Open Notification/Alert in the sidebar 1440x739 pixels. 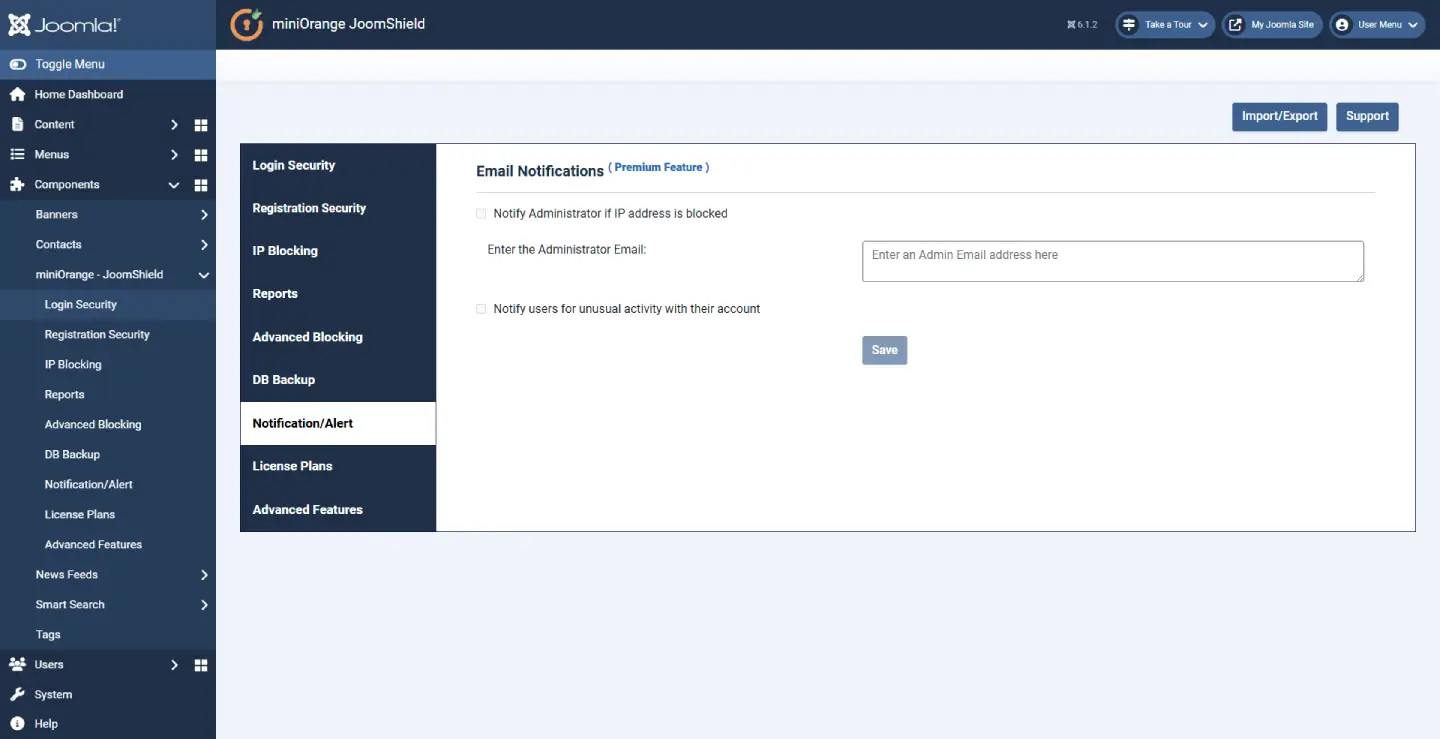pos(108,484)
